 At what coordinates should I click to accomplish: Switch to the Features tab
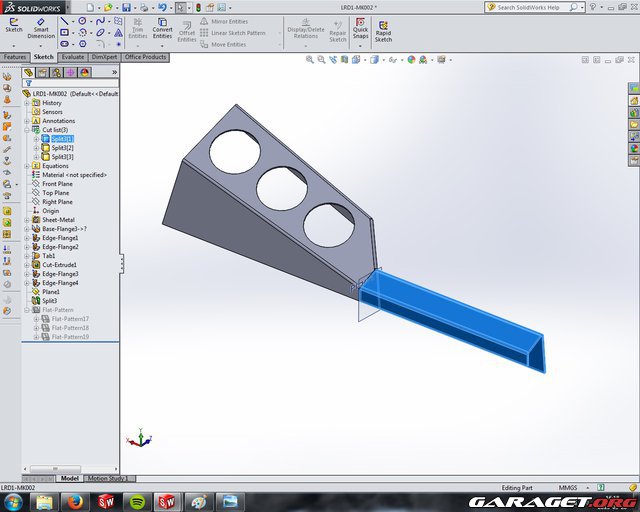15,57
